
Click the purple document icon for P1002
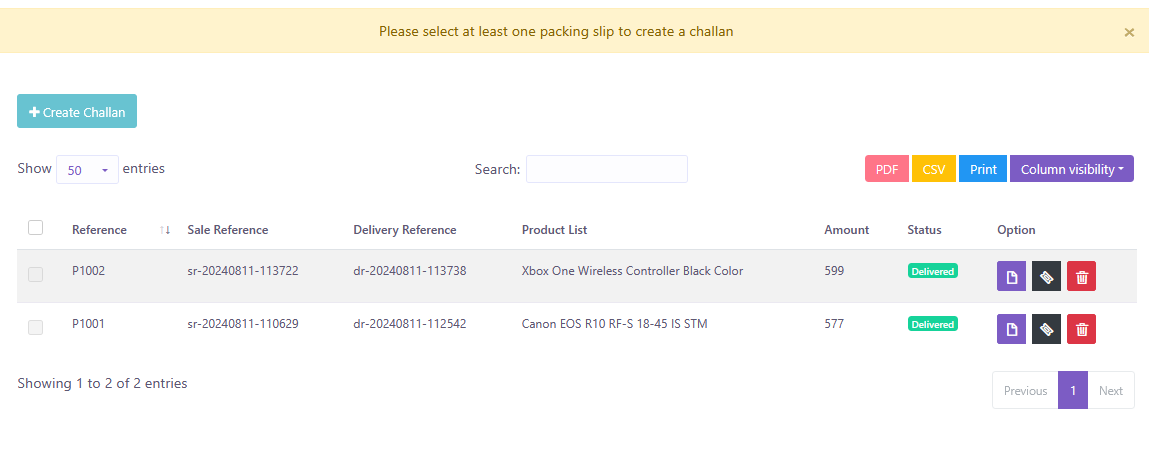click(1011, 277)
